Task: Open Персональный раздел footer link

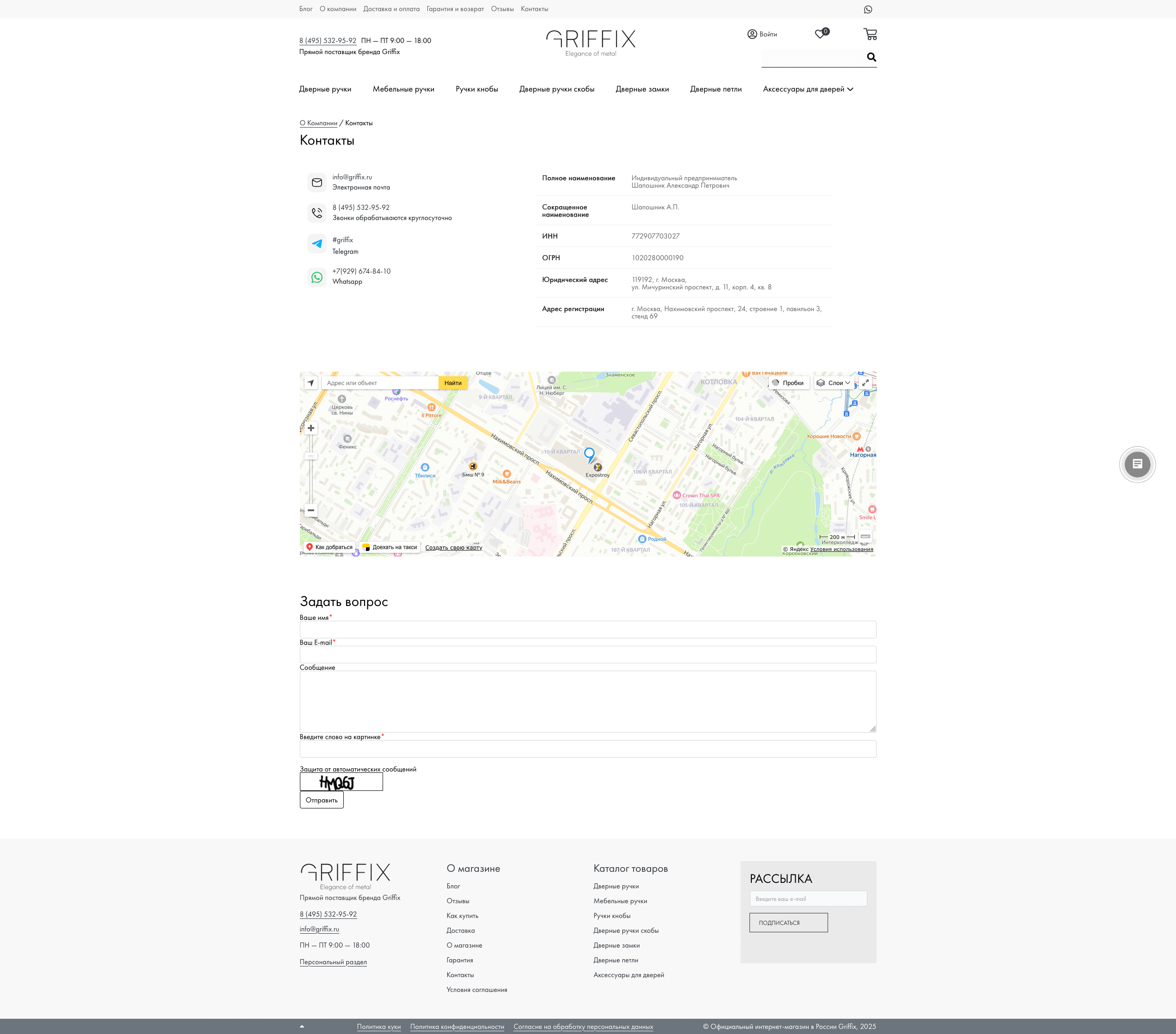Action: [333, 962]
